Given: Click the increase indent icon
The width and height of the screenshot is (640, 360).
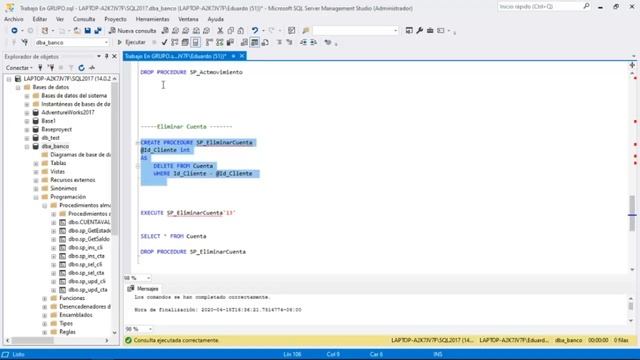Looking at the screenshot, I should coord(313,42).
